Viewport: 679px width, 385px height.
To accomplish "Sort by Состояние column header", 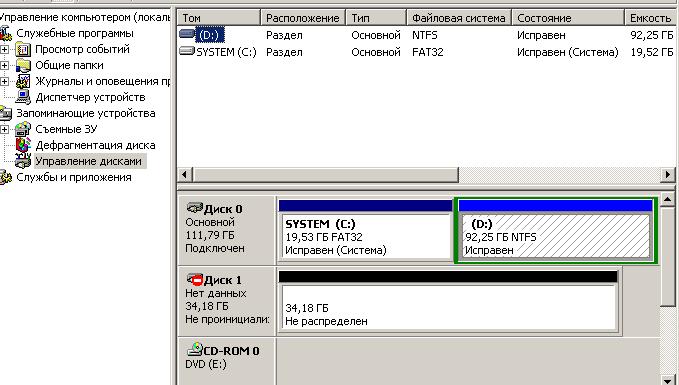I will pos(567,18).
